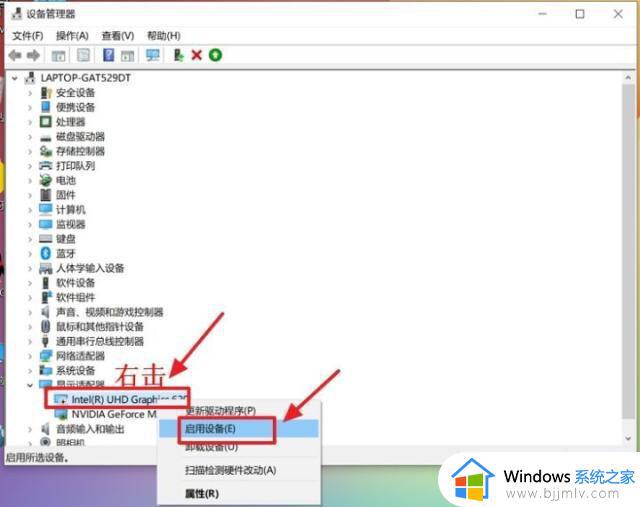Viewport: 640px width, 507px height.
Task: Click the 网络适配器 icon
Action: tap(46, 356)
